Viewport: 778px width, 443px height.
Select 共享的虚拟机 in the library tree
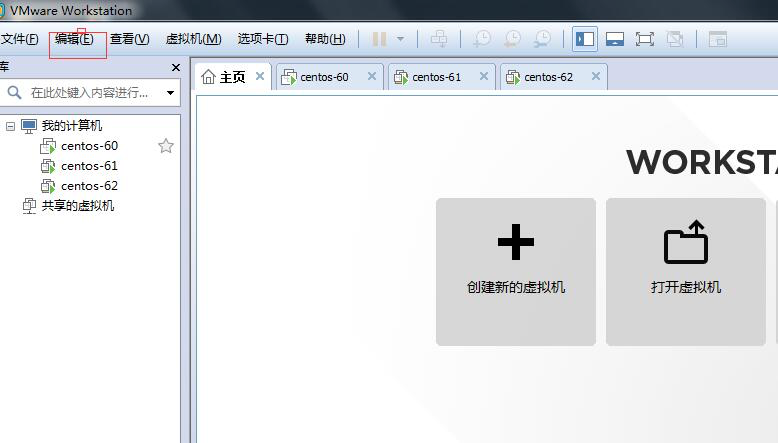(x=78, y=205)
